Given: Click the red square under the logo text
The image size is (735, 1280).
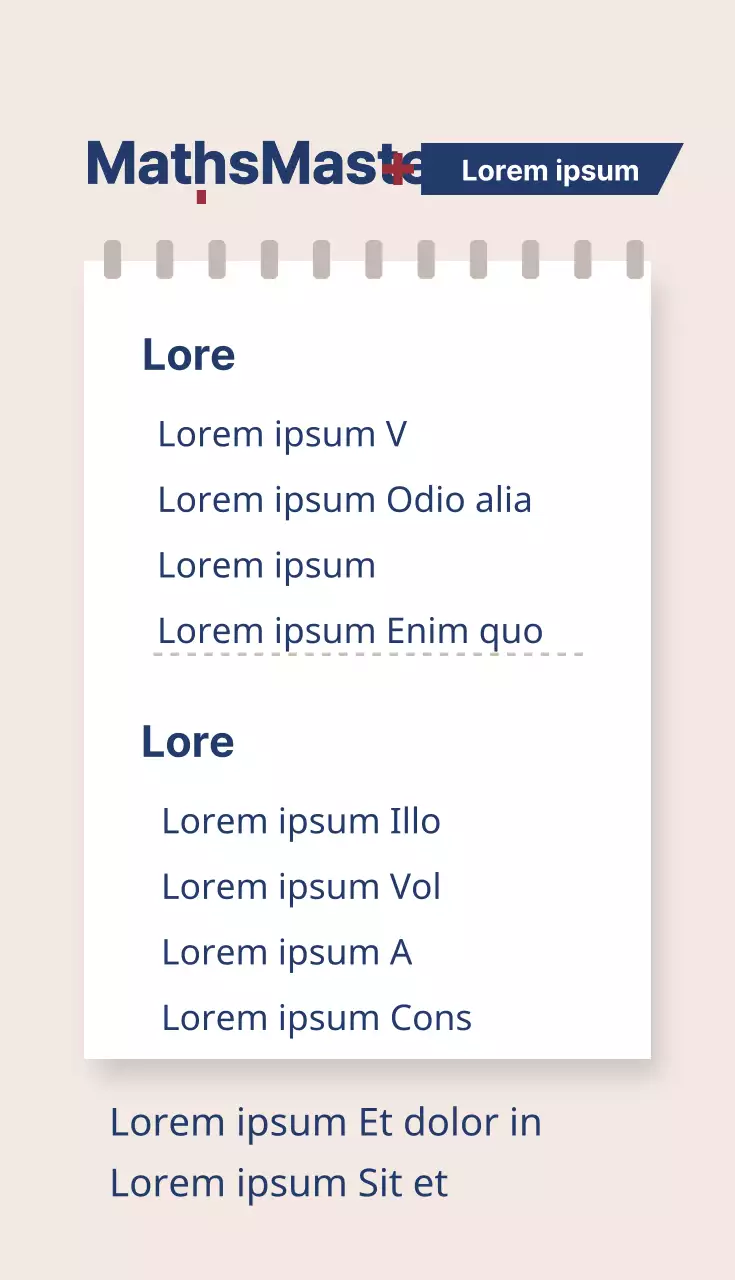Looking at the screenshot, I should pos(201,197).
